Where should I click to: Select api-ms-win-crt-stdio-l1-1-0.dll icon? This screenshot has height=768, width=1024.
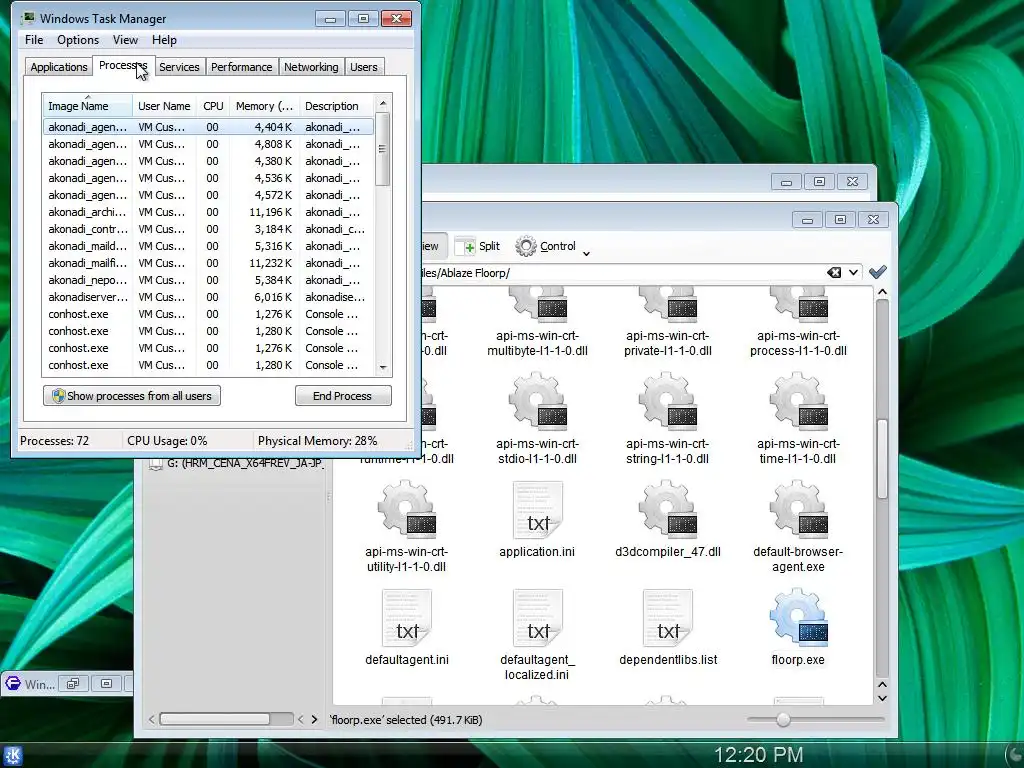tap(537, 401)
